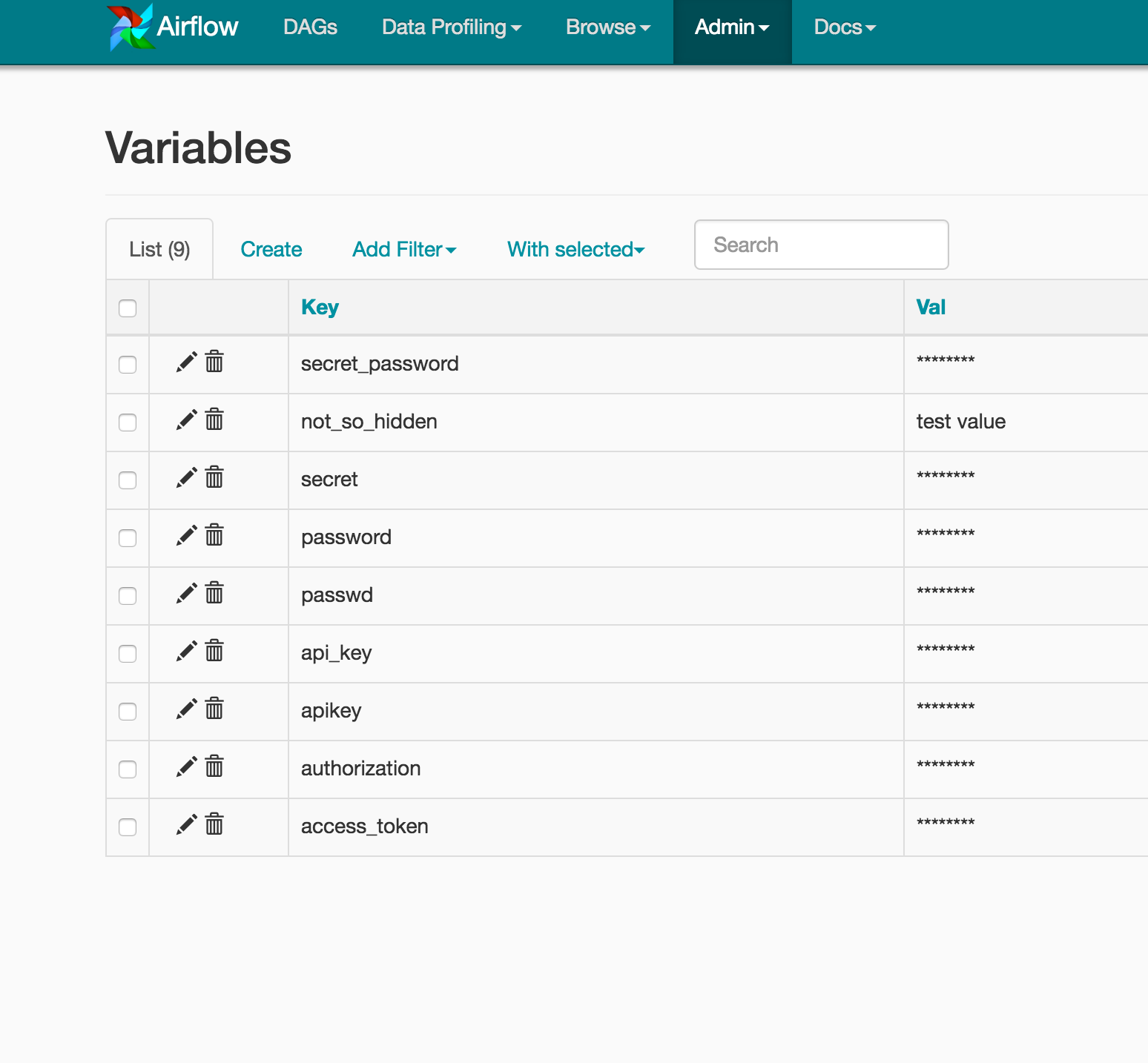Open the DAGs menu item
The height and width of the screenshot is (1063, 1148).
point(310,27)
